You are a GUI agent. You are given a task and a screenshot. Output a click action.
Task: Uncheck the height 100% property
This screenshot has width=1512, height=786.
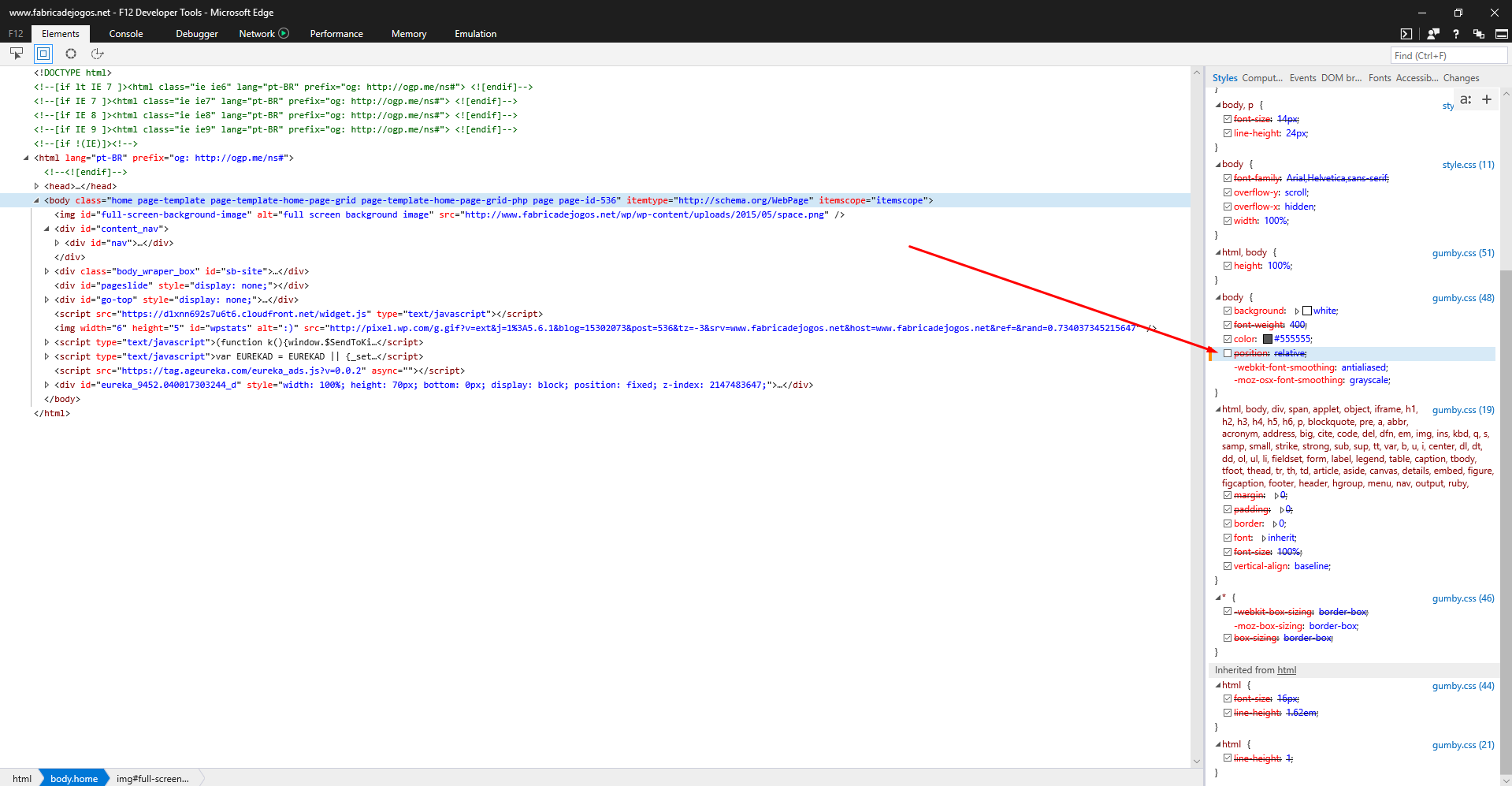pyautogui.click(x=1228, y=266)
